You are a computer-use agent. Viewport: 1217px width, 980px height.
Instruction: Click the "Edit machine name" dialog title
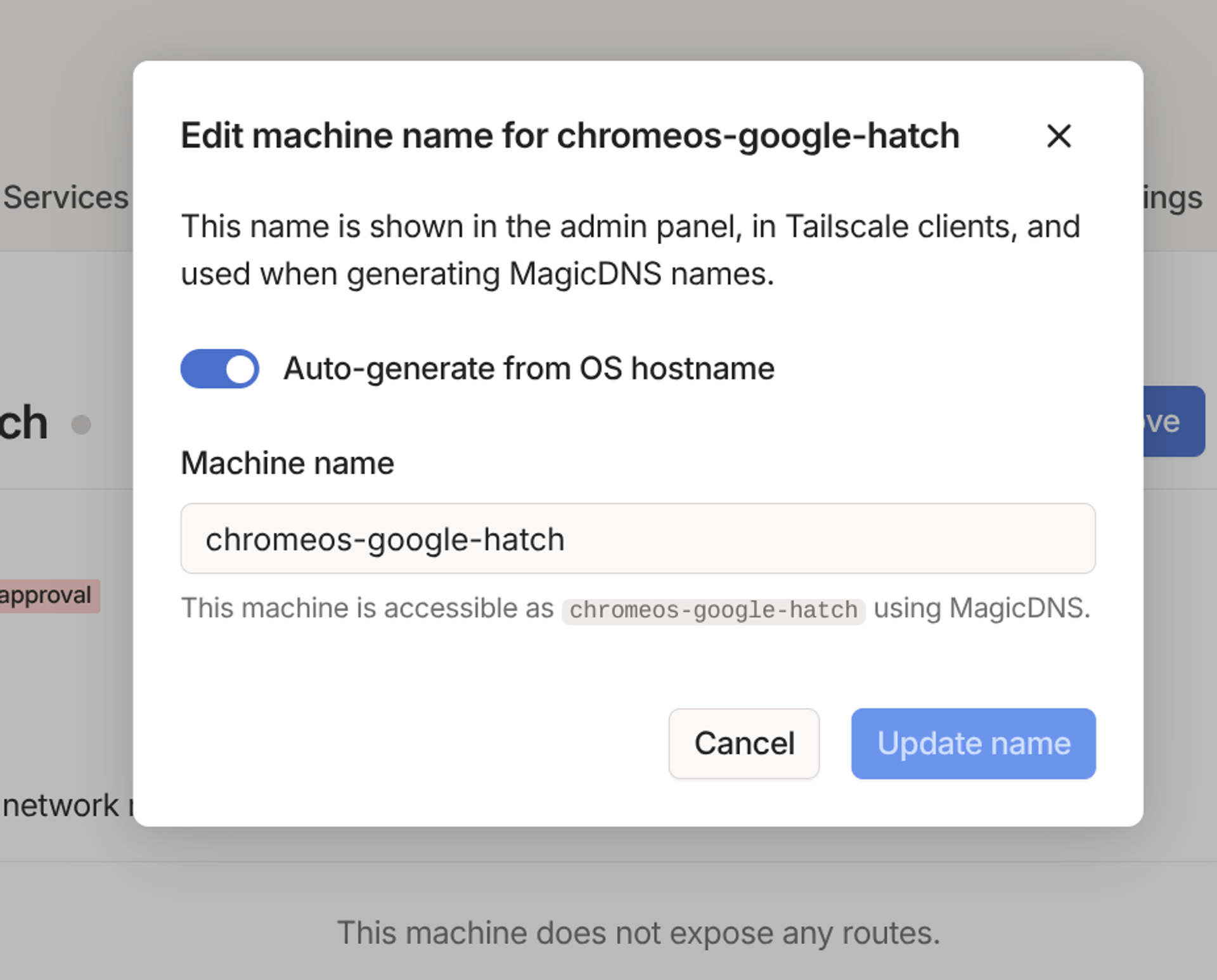[569, 136]
